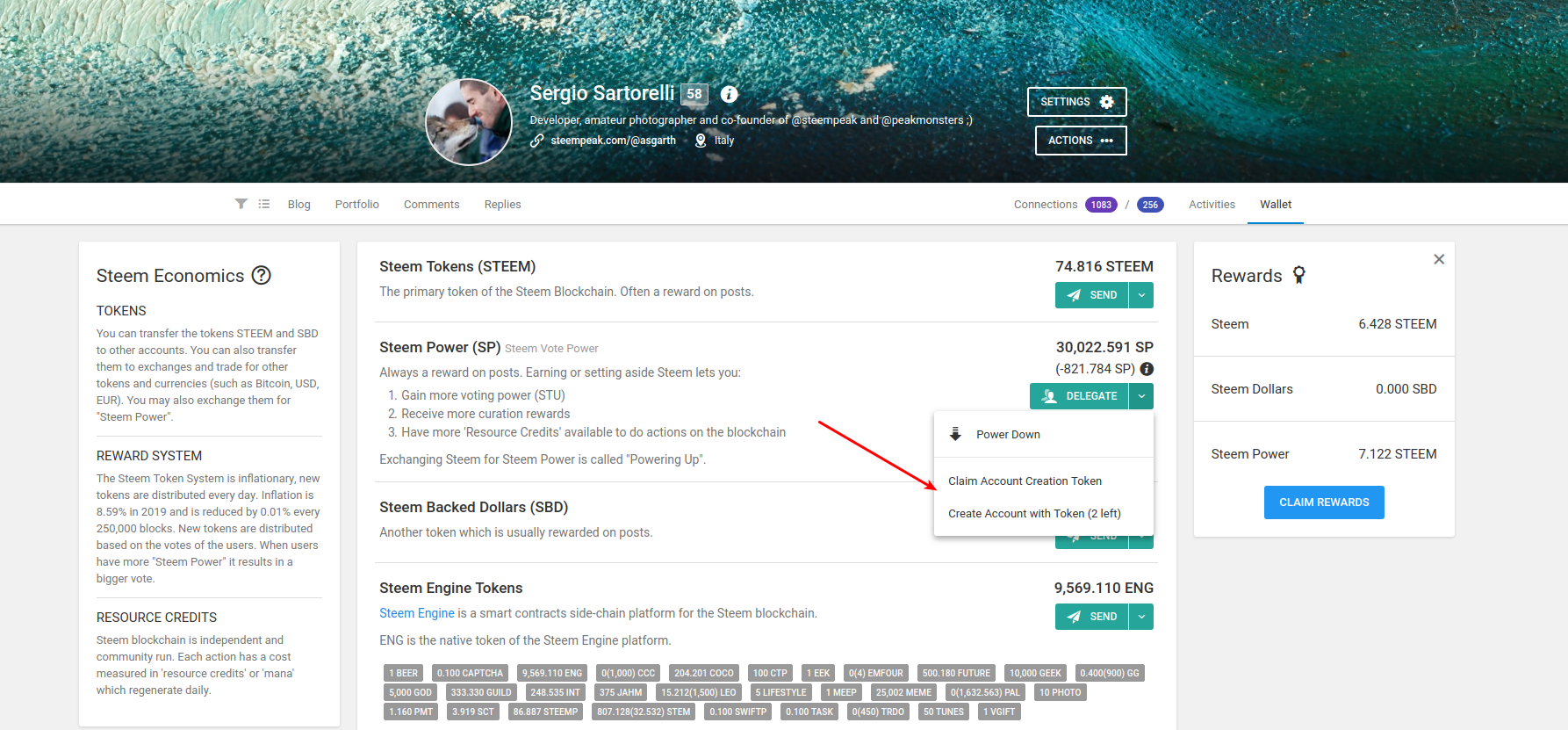Select Create Account with Token option
This screenshot has height=730, width=1568.
[x=1034, y=513]
